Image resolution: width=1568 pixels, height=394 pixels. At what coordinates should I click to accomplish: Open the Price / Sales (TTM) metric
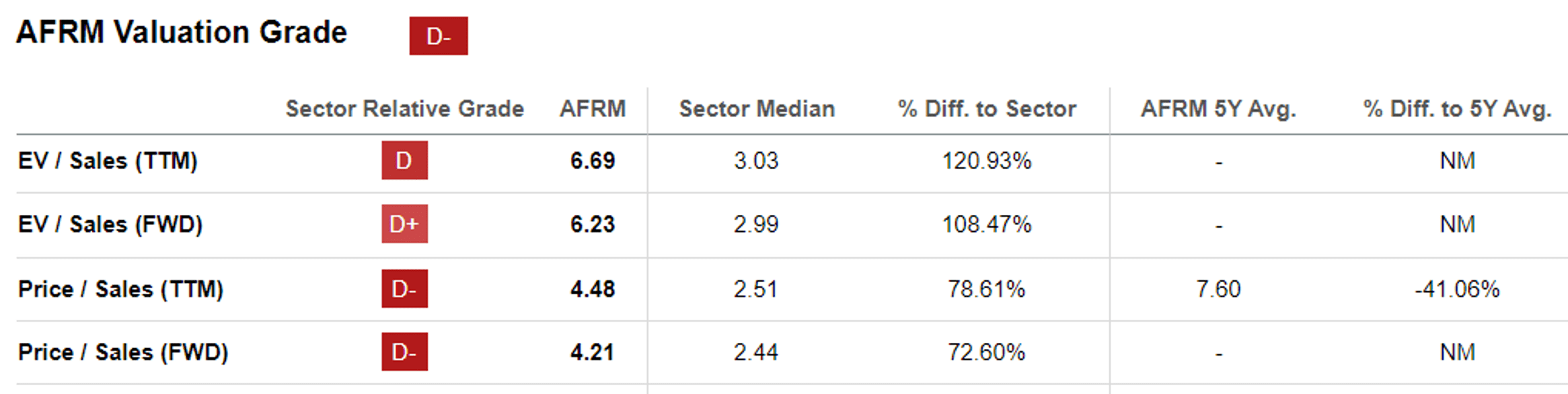(120, 289)
